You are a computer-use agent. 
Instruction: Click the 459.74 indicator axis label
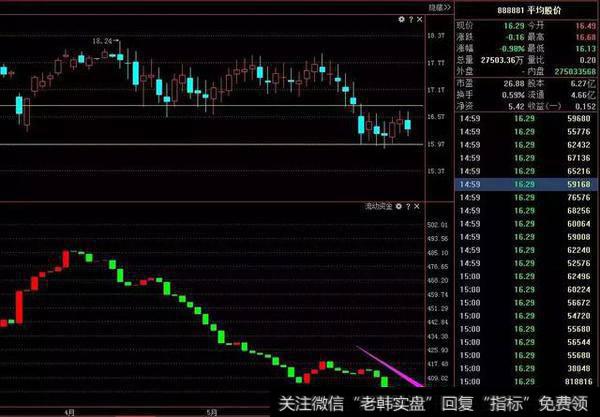click(437, 295)
